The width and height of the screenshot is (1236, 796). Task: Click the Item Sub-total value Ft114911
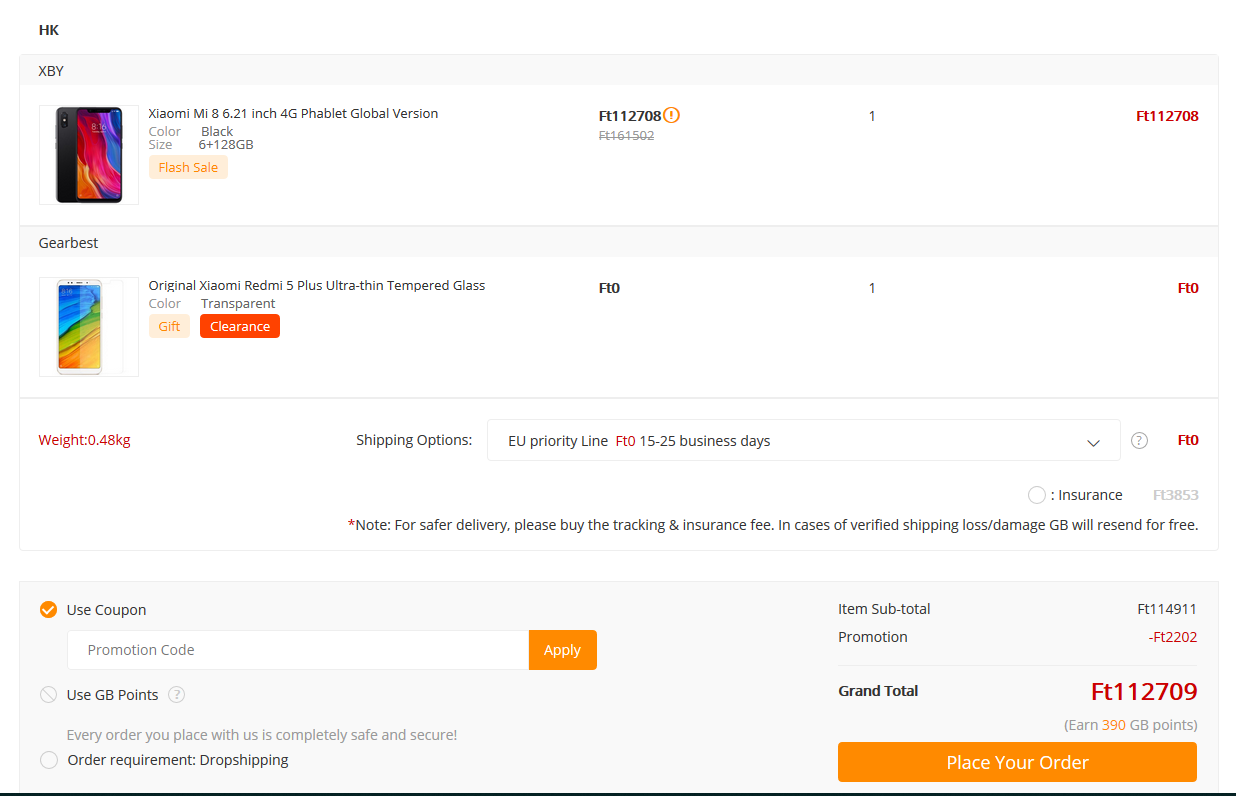point(1167,609)
